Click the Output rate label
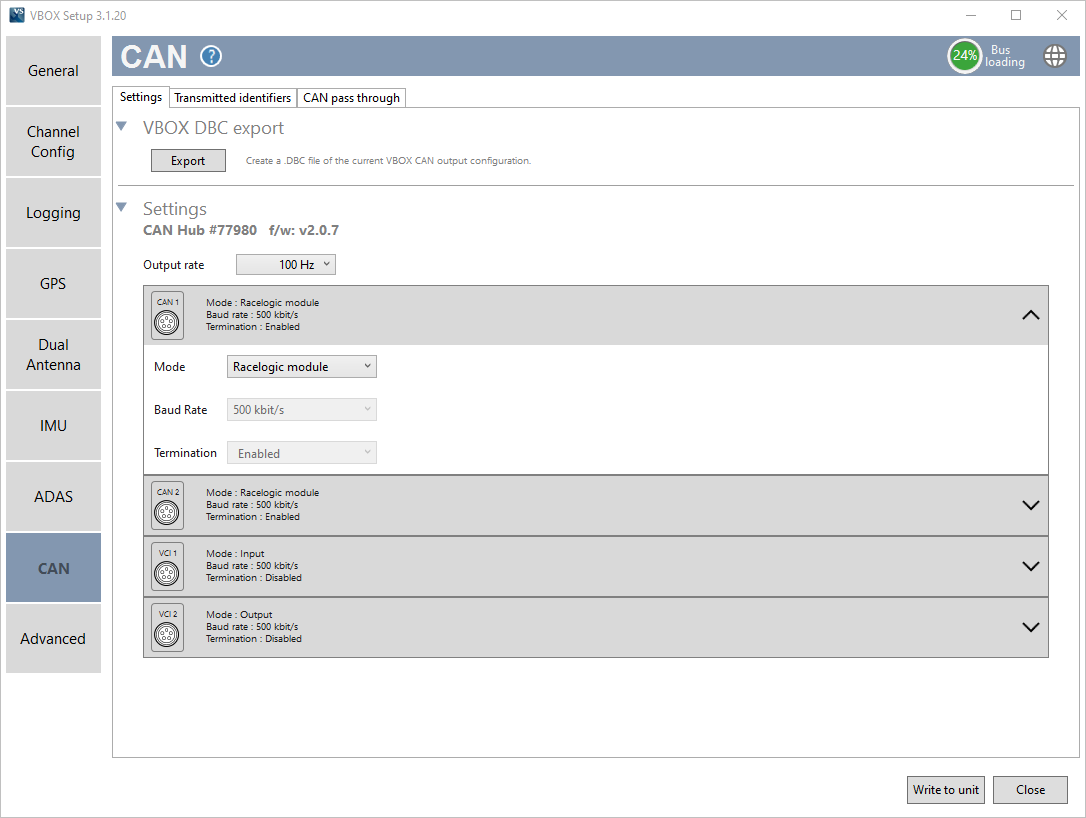This screenshot has height=818, width=1086. coord(174,265)
